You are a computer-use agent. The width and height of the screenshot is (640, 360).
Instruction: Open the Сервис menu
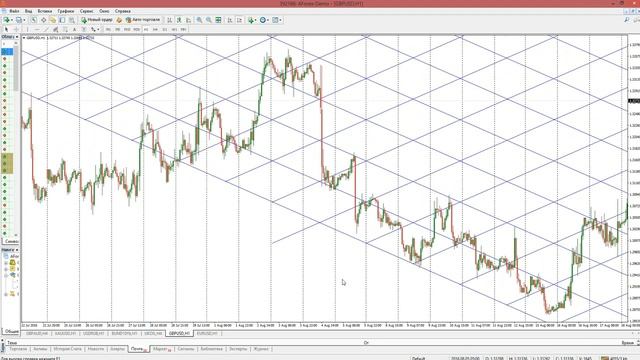click(x=87, y=11)
